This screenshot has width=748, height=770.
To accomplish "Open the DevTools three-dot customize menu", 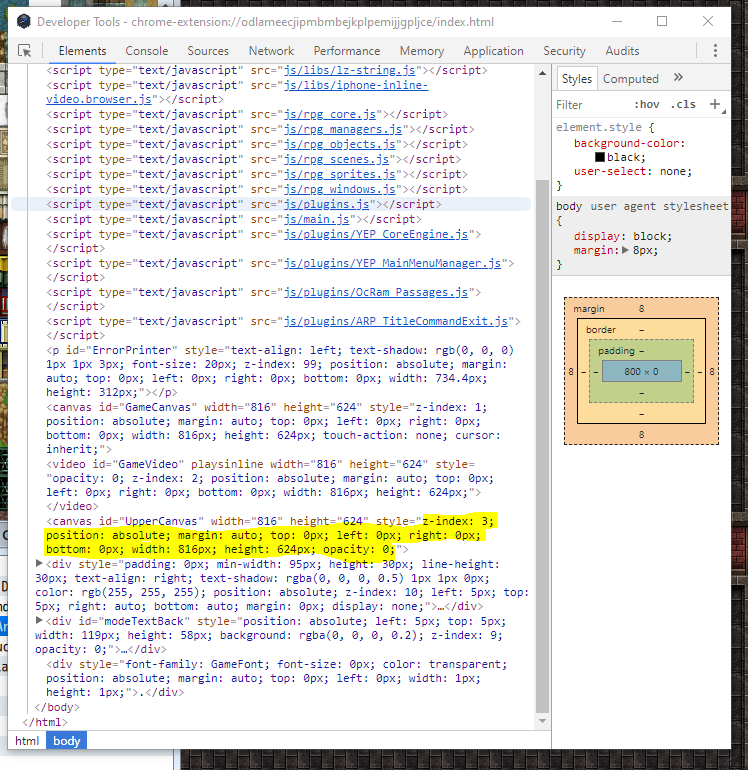I will [715, 51].
